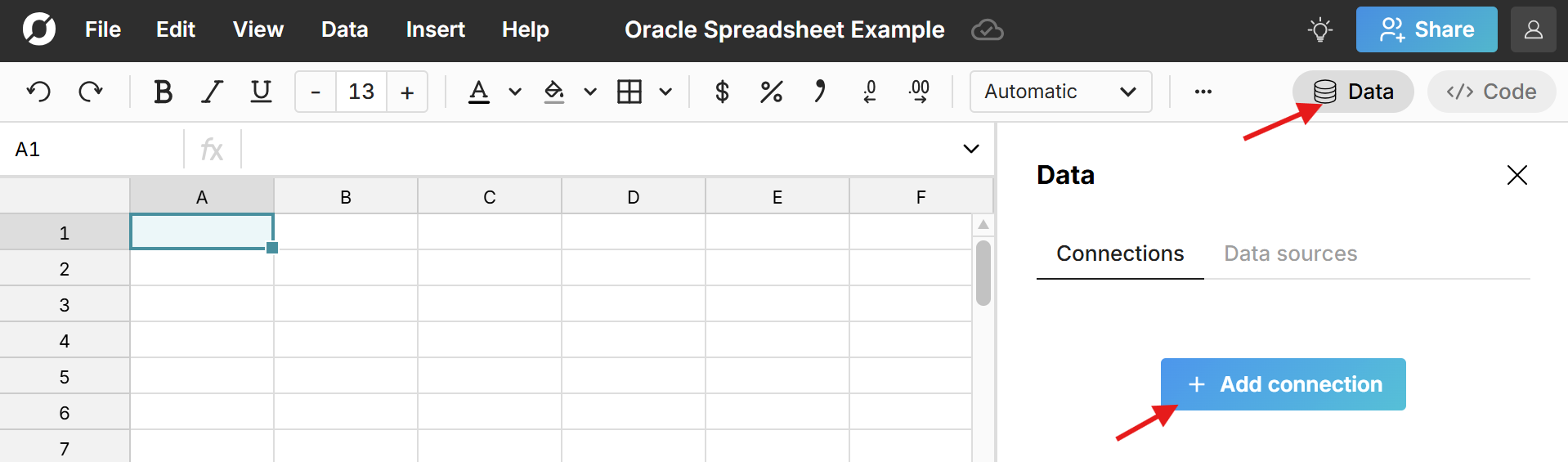Expand the text color dropdown arrow

click(515, 92)
